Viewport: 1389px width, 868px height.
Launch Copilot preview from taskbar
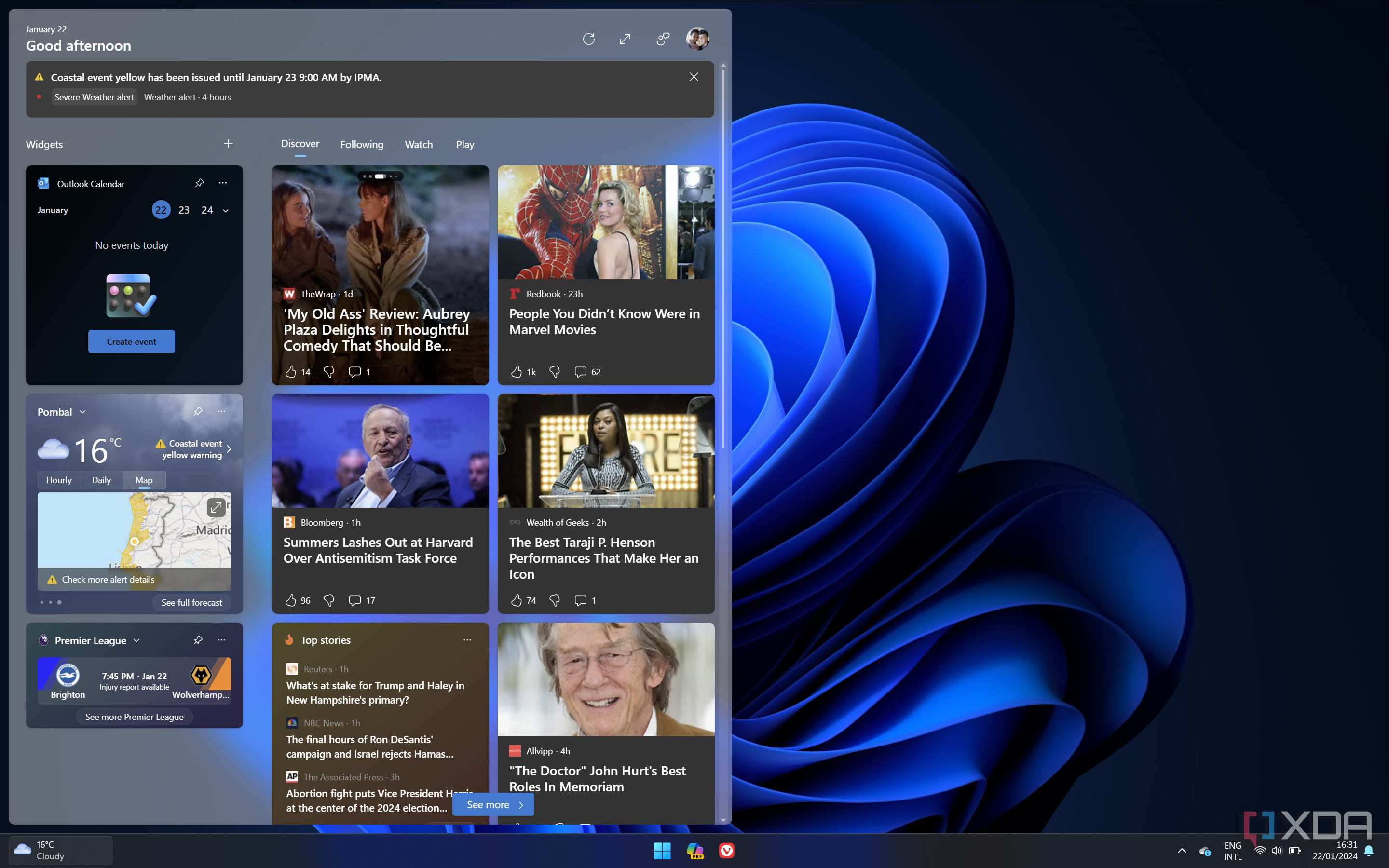pyautogui.click(x=694, y=851)
